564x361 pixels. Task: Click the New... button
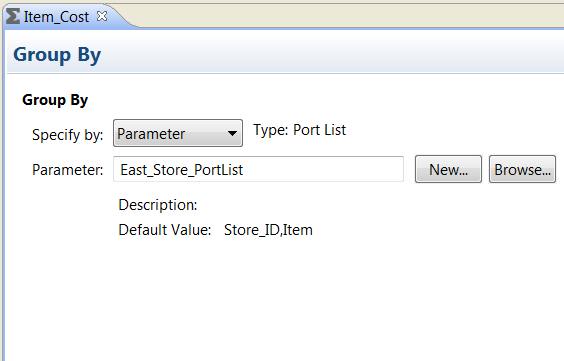tap(448, 169)
